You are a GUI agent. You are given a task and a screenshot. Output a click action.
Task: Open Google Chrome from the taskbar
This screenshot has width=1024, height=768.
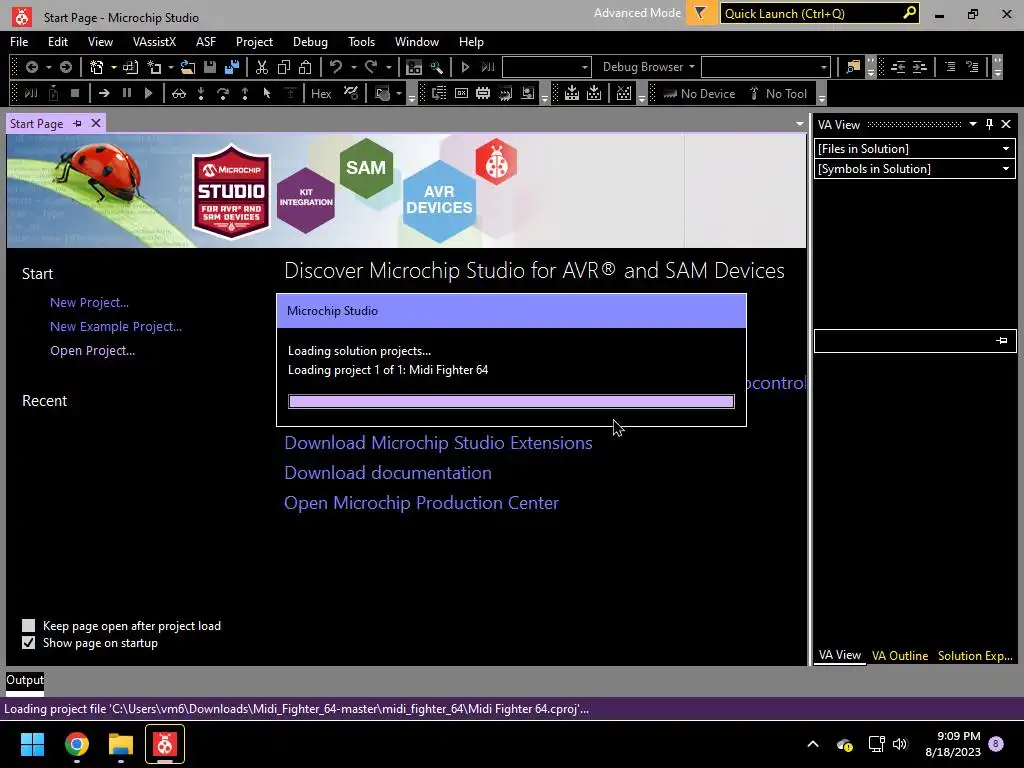coord(76,744)
